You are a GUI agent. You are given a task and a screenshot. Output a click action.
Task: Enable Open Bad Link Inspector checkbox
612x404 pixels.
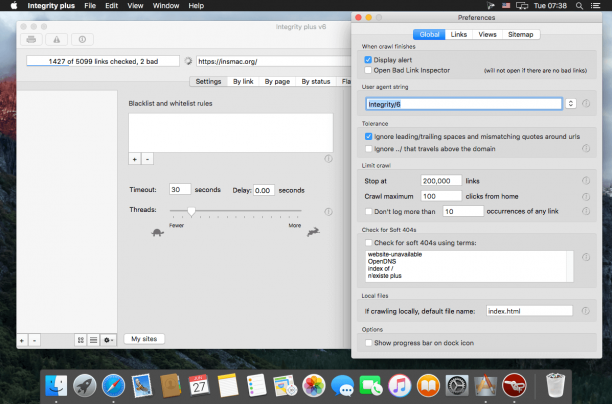pyautogui.click(x=368, y=70)
